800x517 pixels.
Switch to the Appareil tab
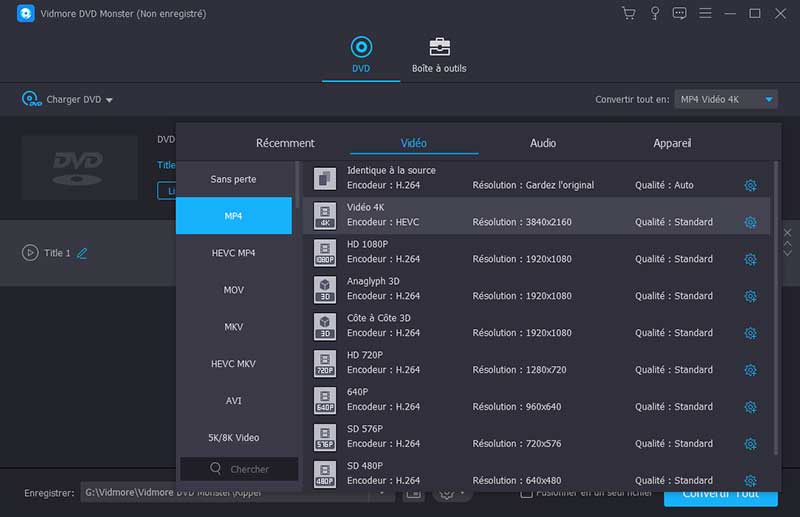pos(672,143)
